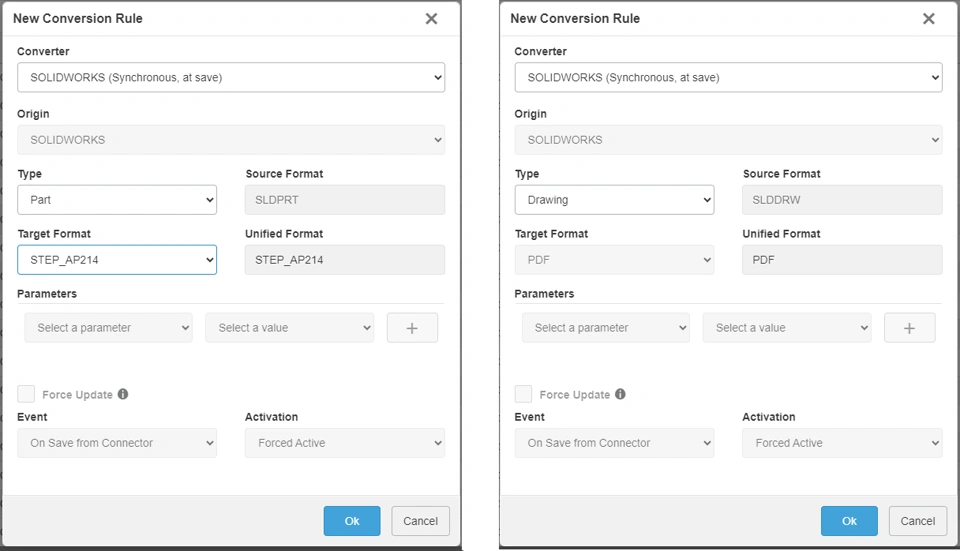Open Converter dropdown in the right dialog
Image resolution: width=960 pixels, height=551 pixels.
pyautogui.click(x=728, y=77)
